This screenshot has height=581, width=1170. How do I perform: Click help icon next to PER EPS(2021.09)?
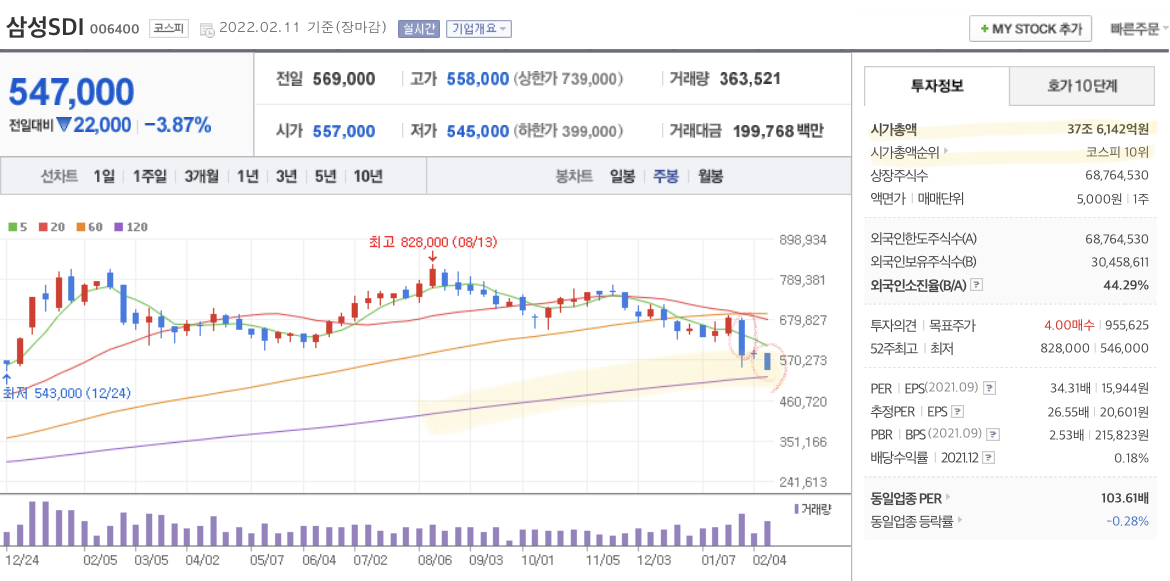click(989, 388)
